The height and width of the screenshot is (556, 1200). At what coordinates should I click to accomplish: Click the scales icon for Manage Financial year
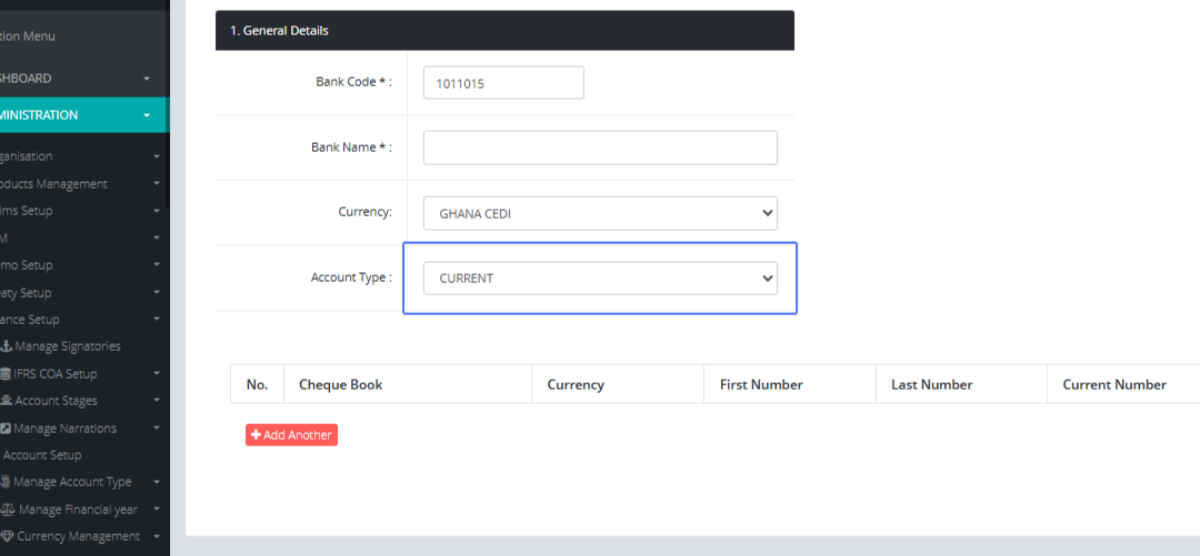(x=8, y=510)
